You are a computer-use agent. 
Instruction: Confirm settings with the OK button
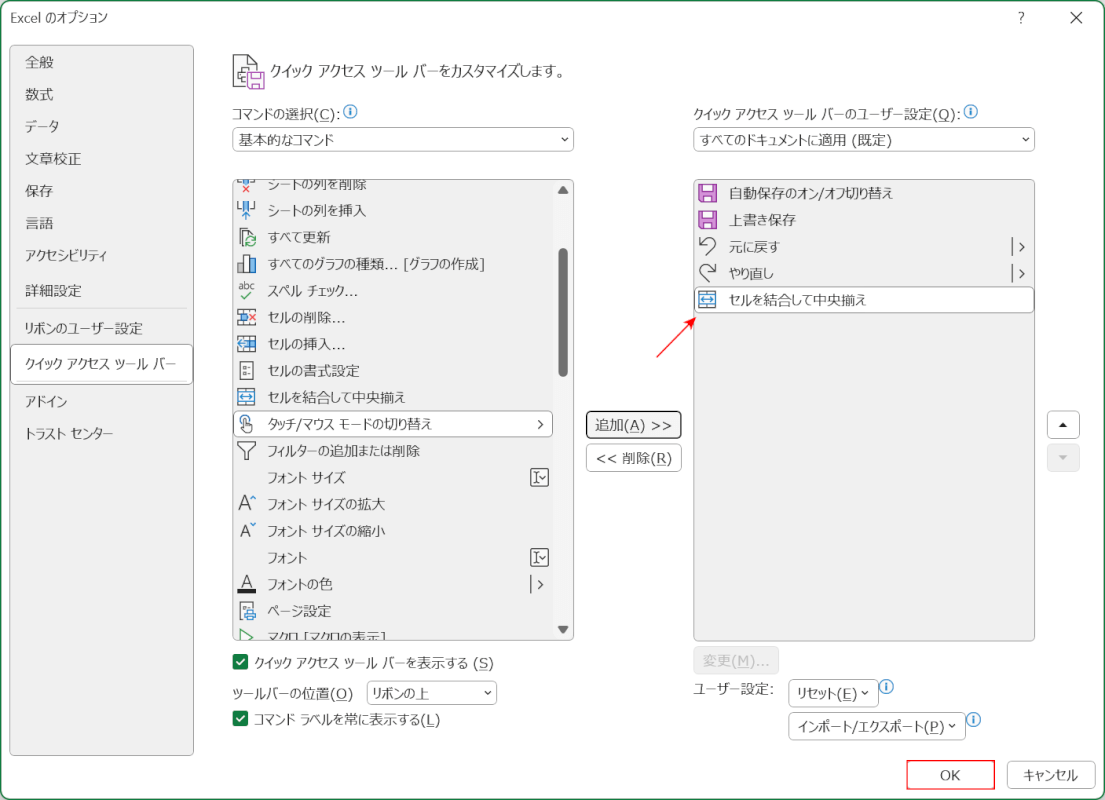point(949,774)
